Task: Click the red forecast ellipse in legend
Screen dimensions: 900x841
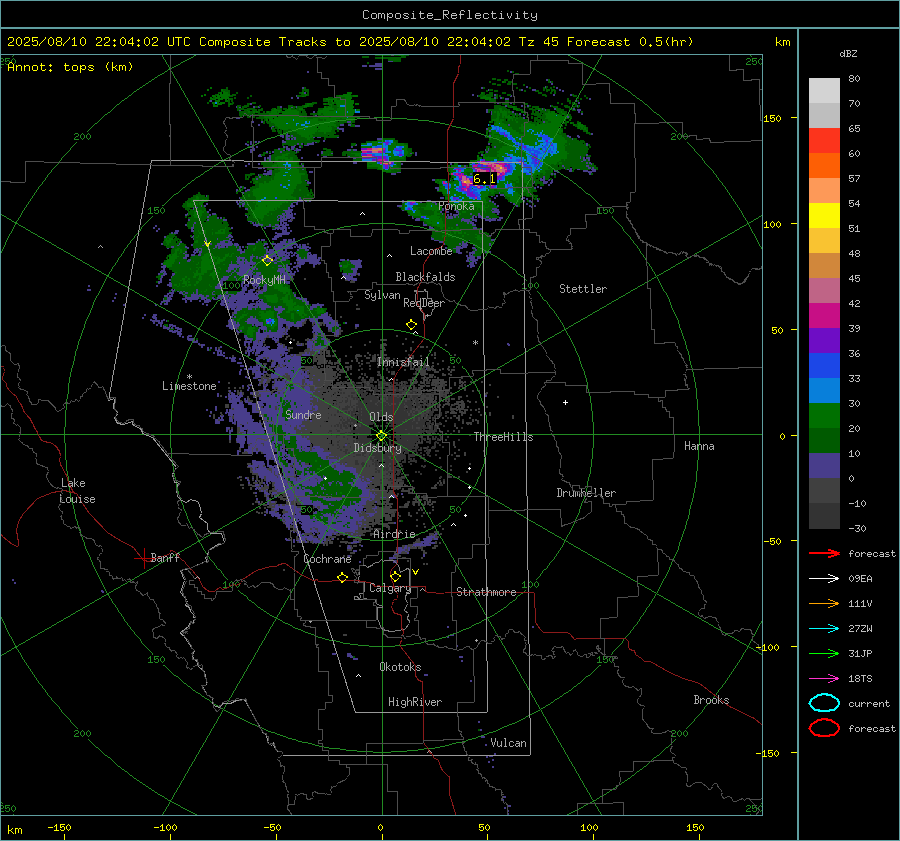Action: pyautogui.click(x=824, y=728)
